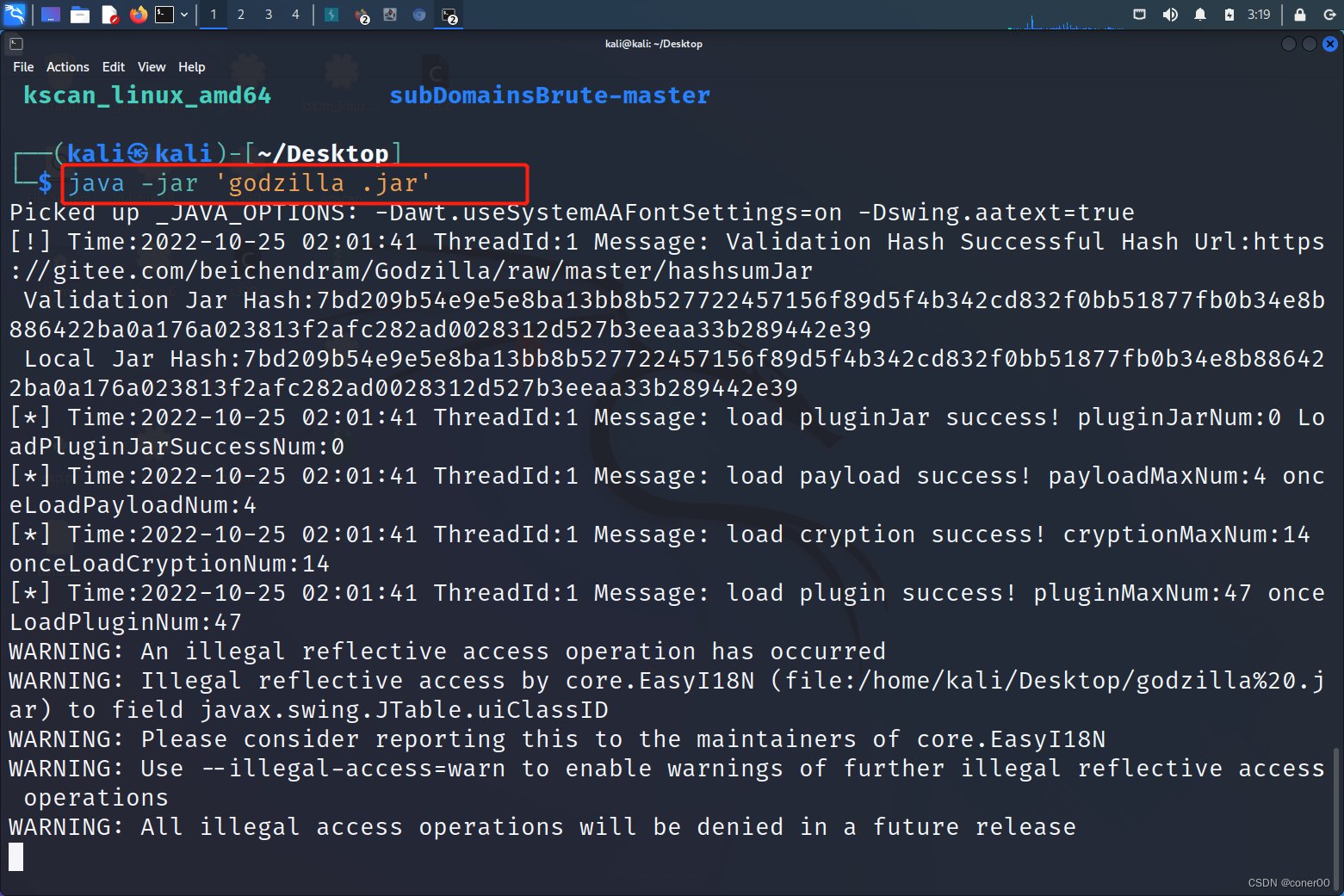Image resolution: width=1344 pixels, height=896 pixels.
Task: Open the View menu
Action: (152, 67)
